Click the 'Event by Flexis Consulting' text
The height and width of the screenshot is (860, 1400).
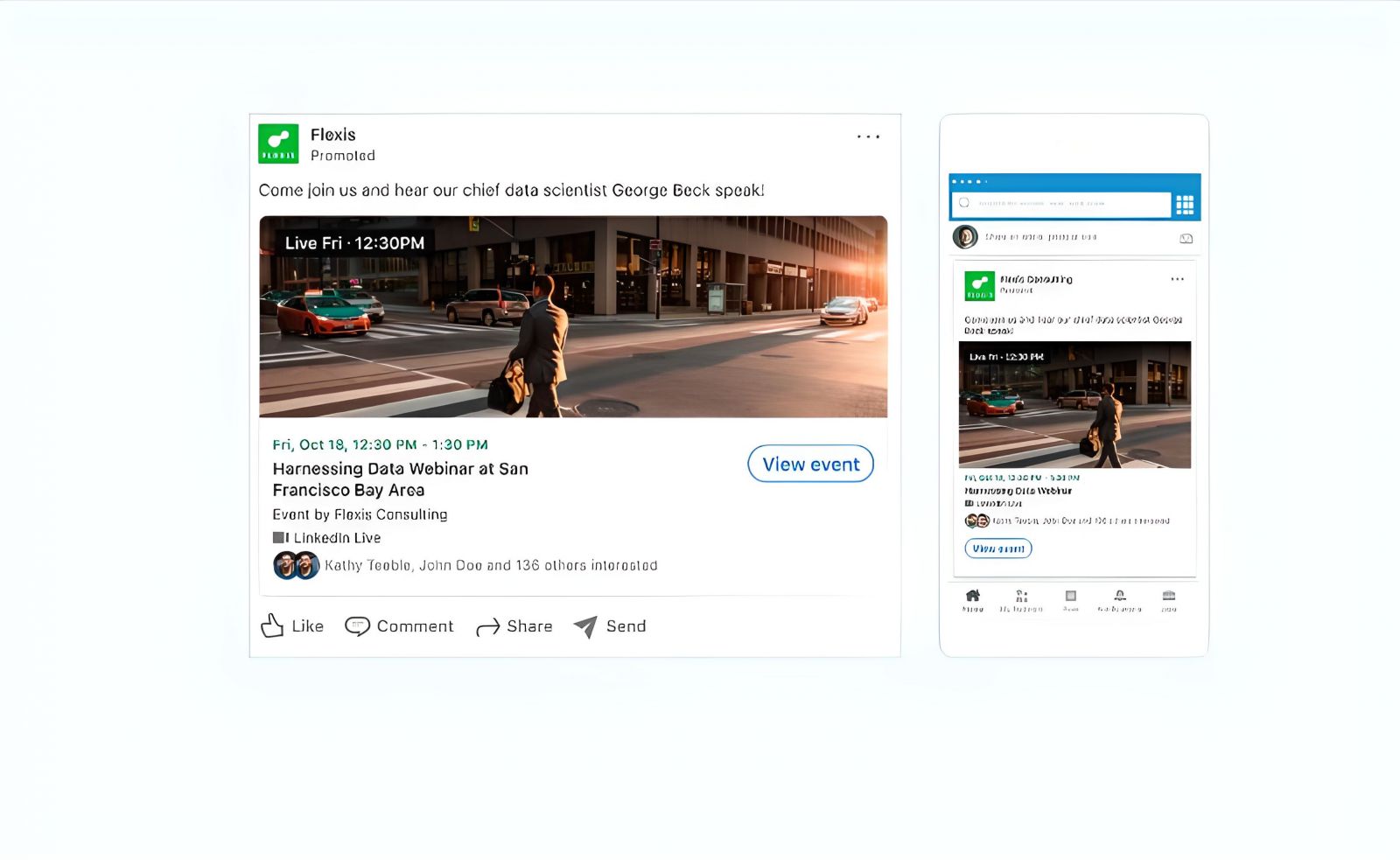(x=360, y=514)
